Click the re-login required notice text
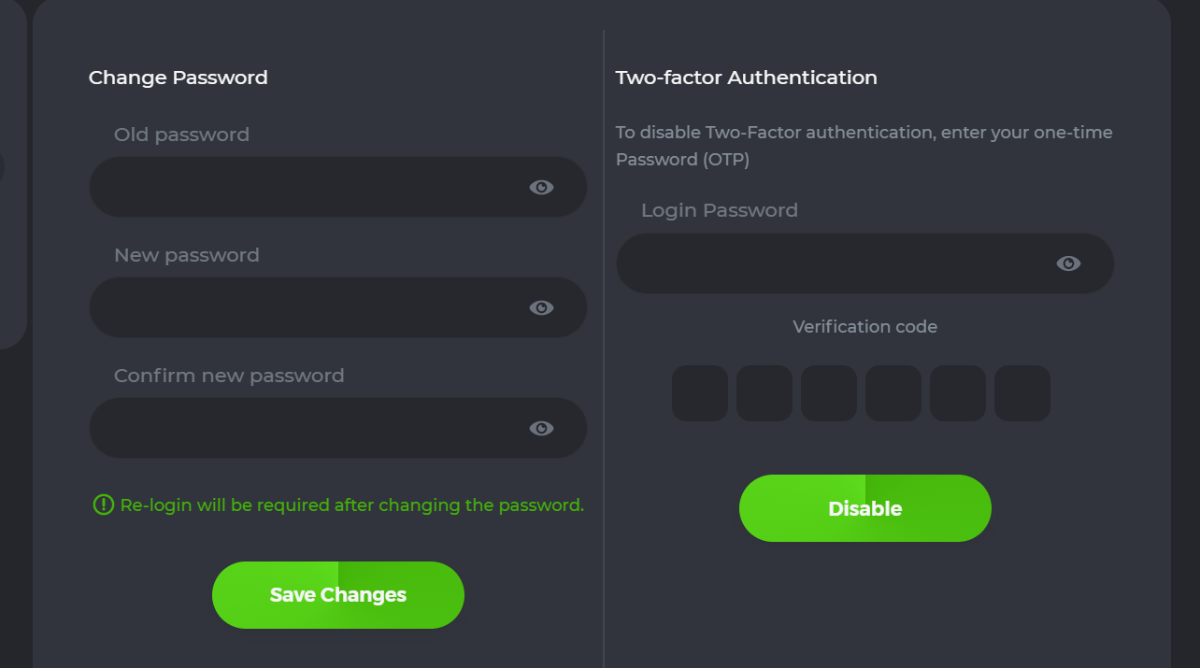 (351, 505)
